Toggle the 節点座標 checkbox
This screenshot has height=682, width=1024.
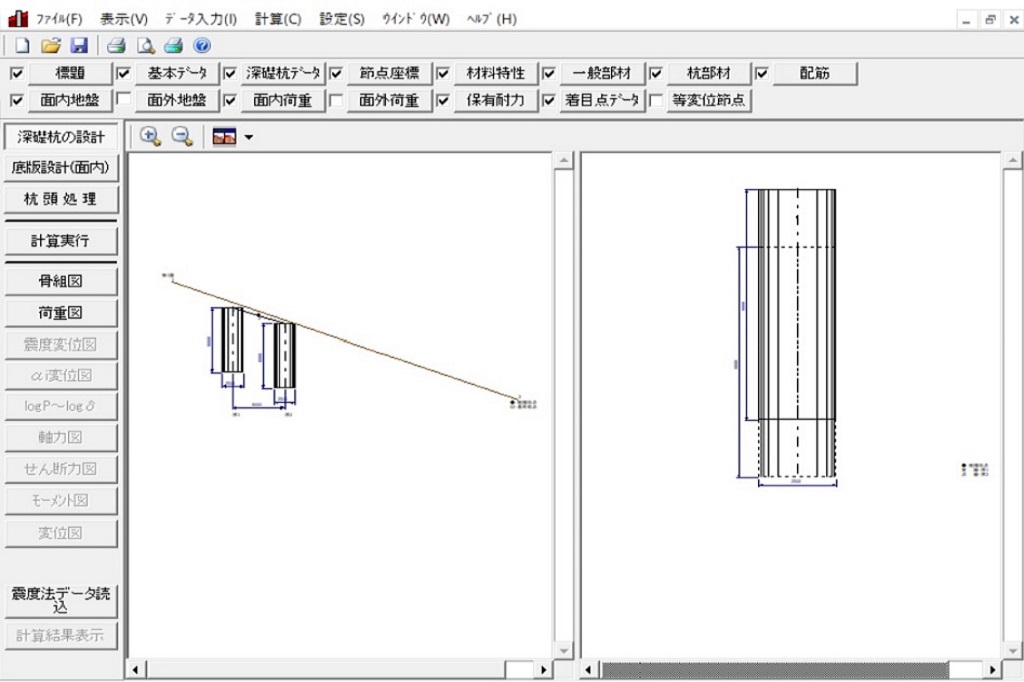pos(336,73)
